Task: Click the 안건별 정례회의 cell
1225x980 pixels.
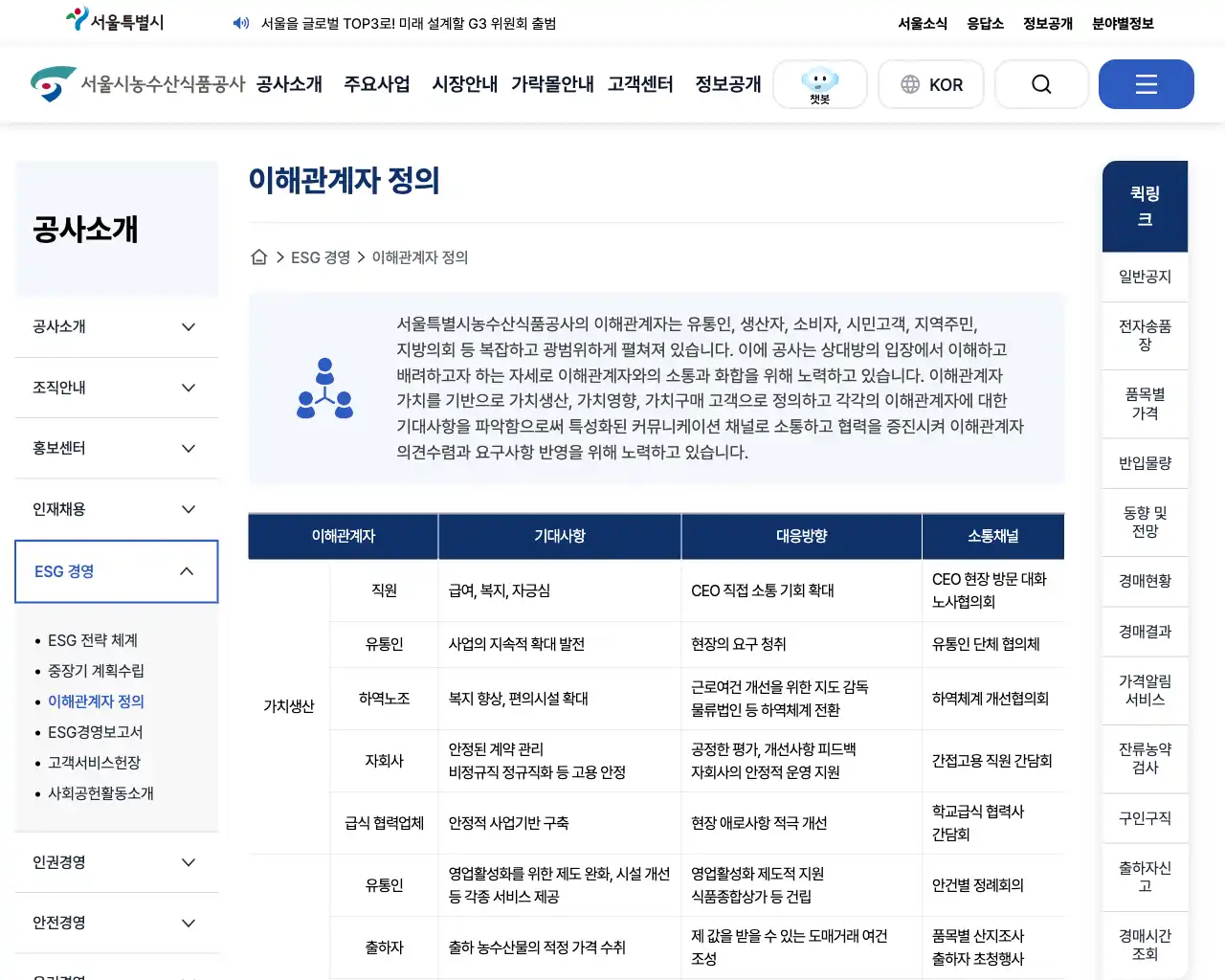Action: tap(993, 885)
